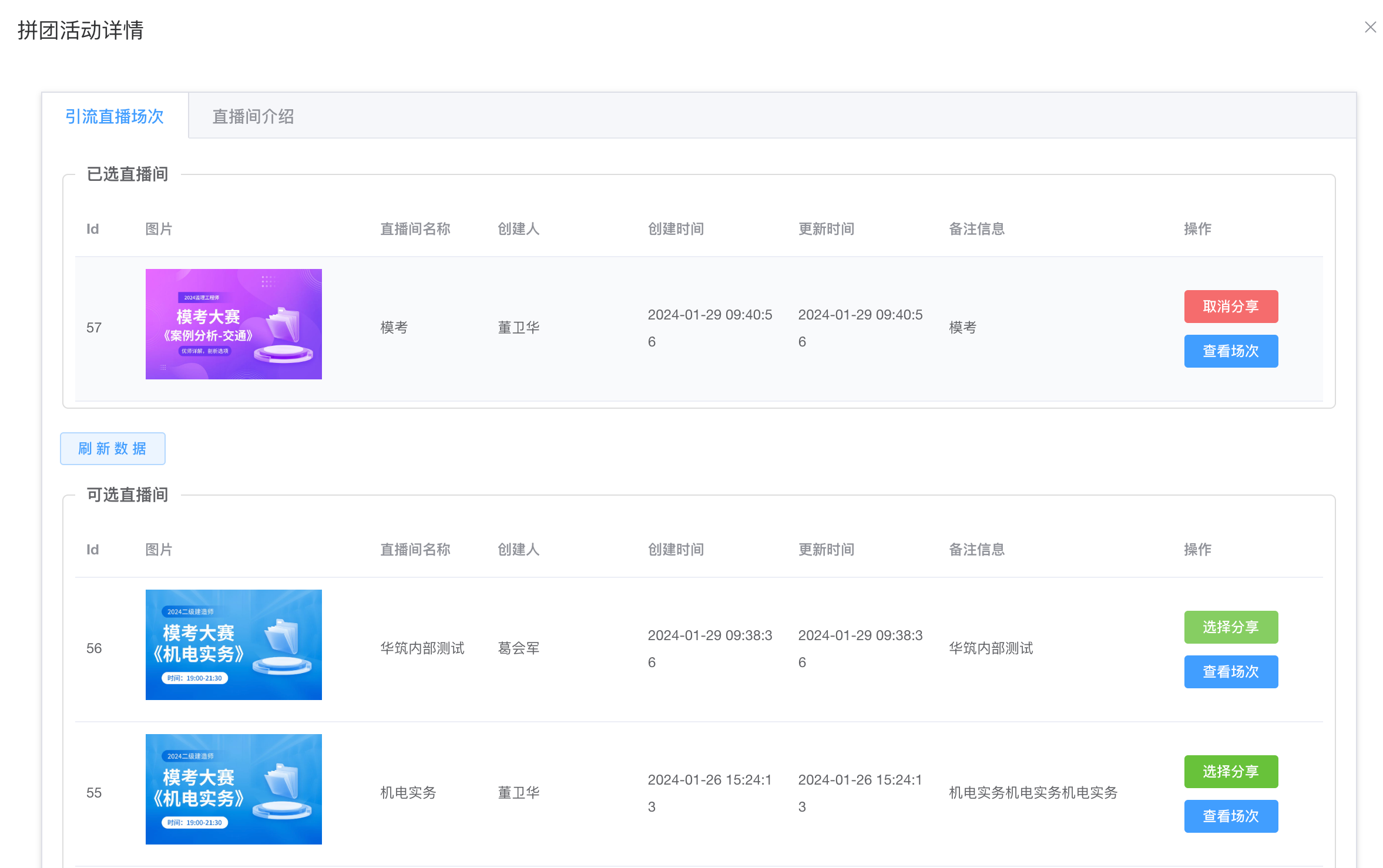Click creator name 葛会军
The height and width of the screenshot is (868, 1383).
518,648
